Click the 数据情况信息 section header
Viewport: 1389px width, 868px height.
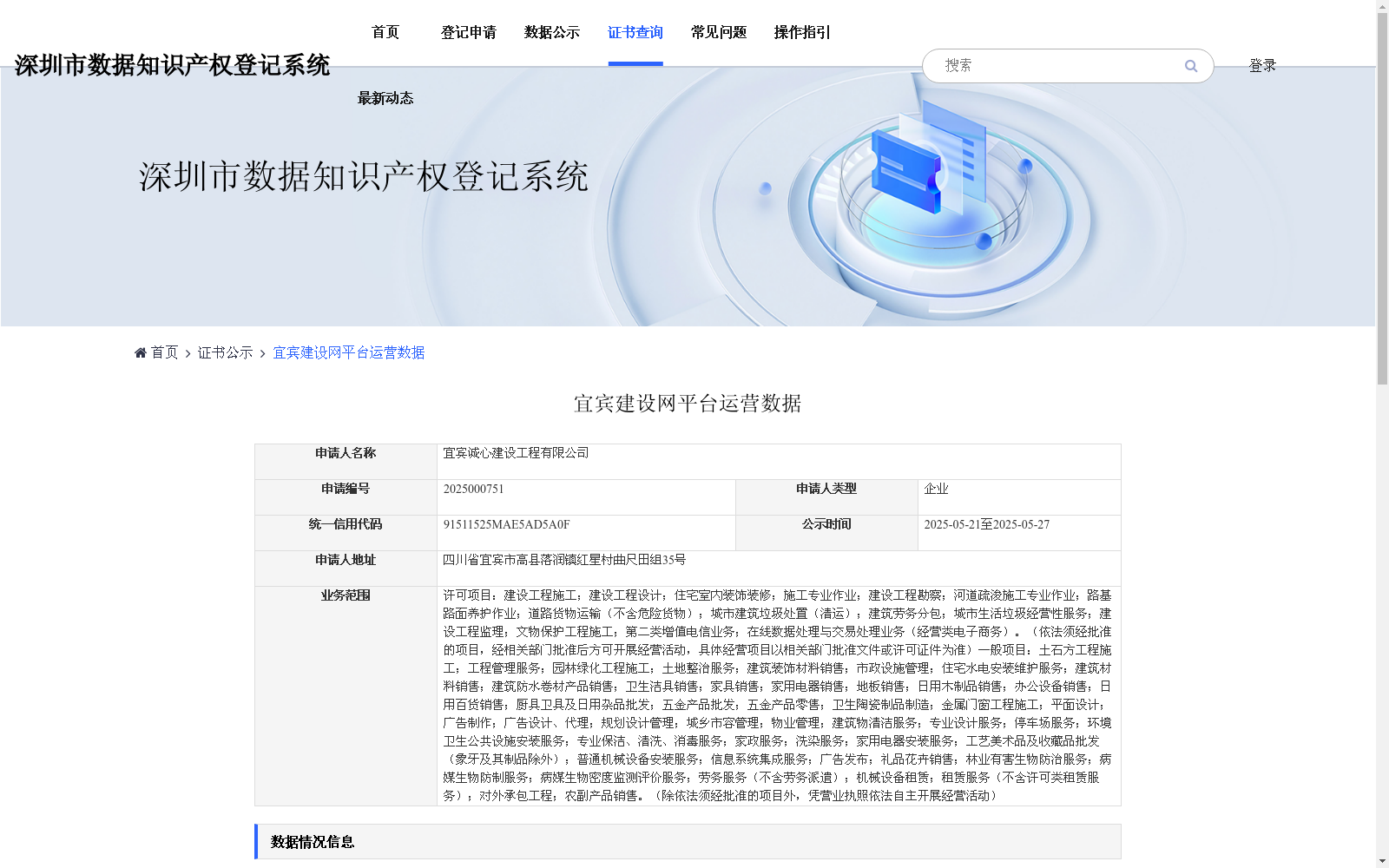click(688, 841)
